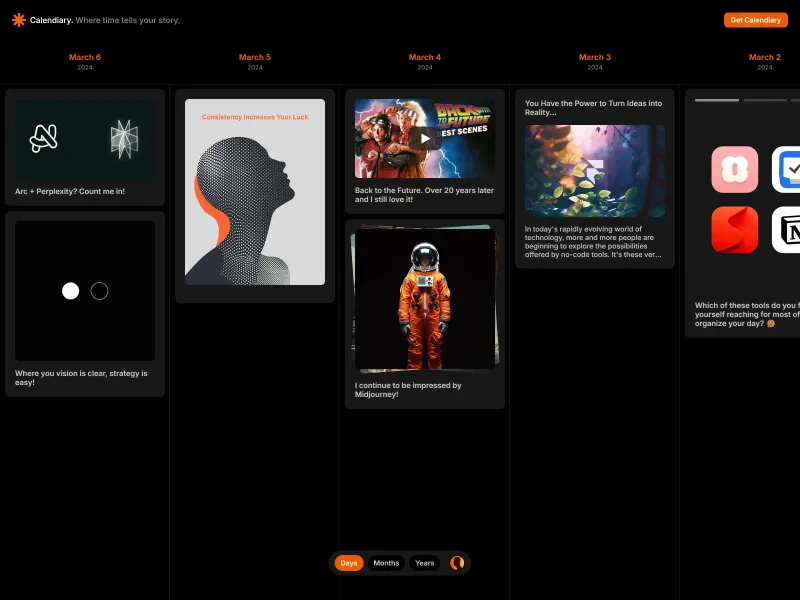Click the Perplexity logo icon

(x=124, y=139)
